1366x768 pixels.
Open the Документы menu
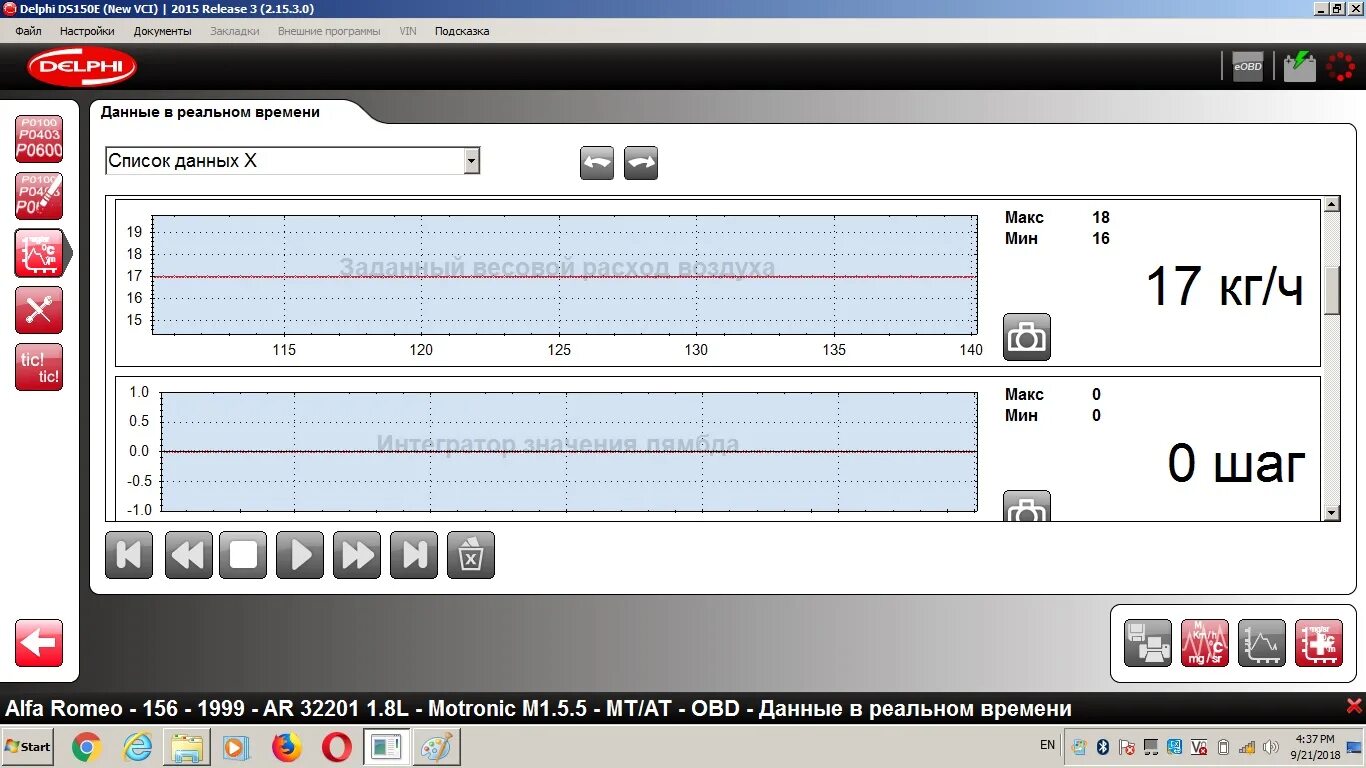pos(162,31)
